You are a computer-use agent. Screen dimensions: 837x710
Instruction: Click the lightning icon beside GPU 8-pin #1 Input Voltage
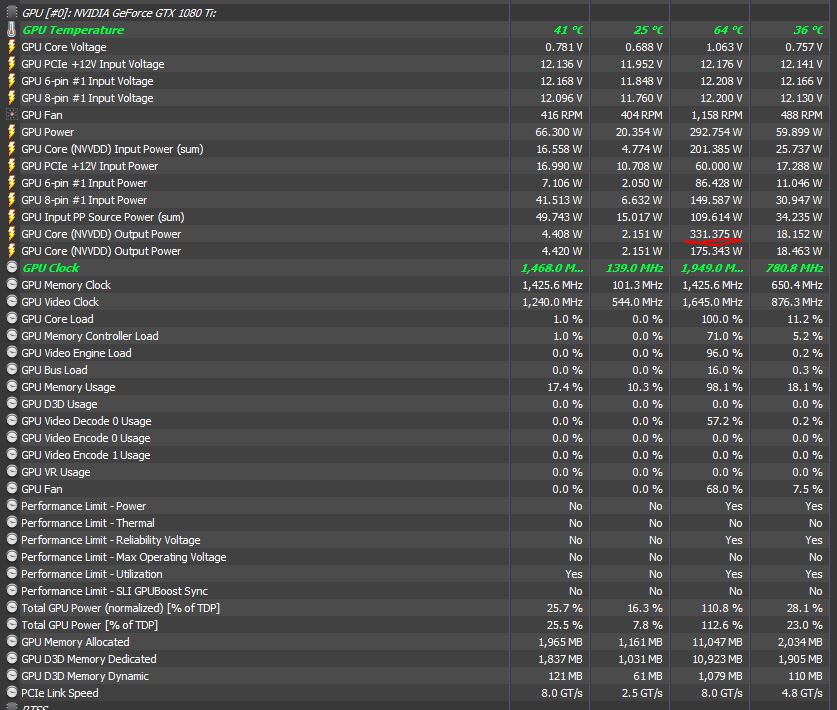(11, 98)
